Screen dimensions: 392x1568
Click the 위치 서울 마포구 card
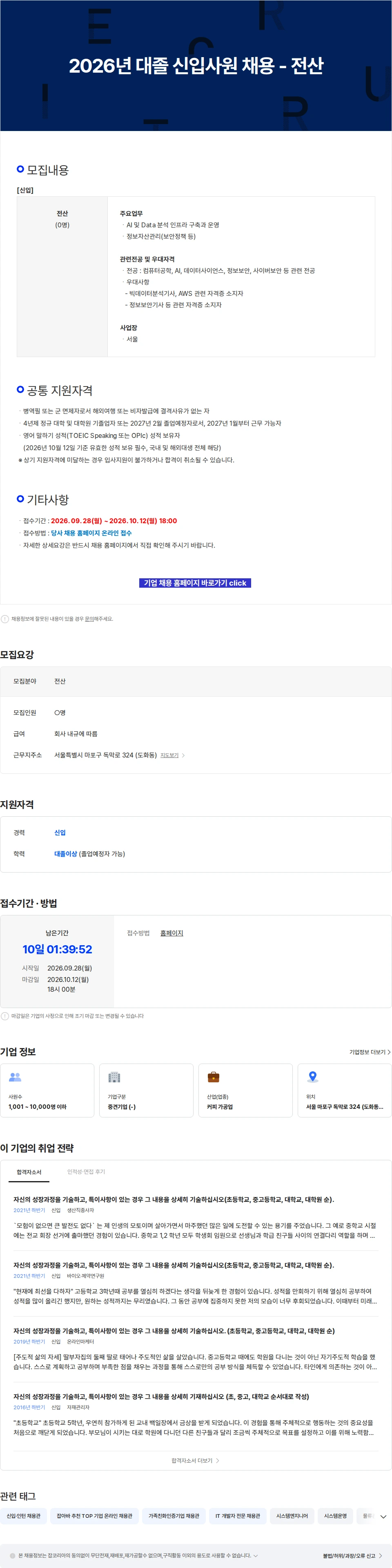[345, 1090]
